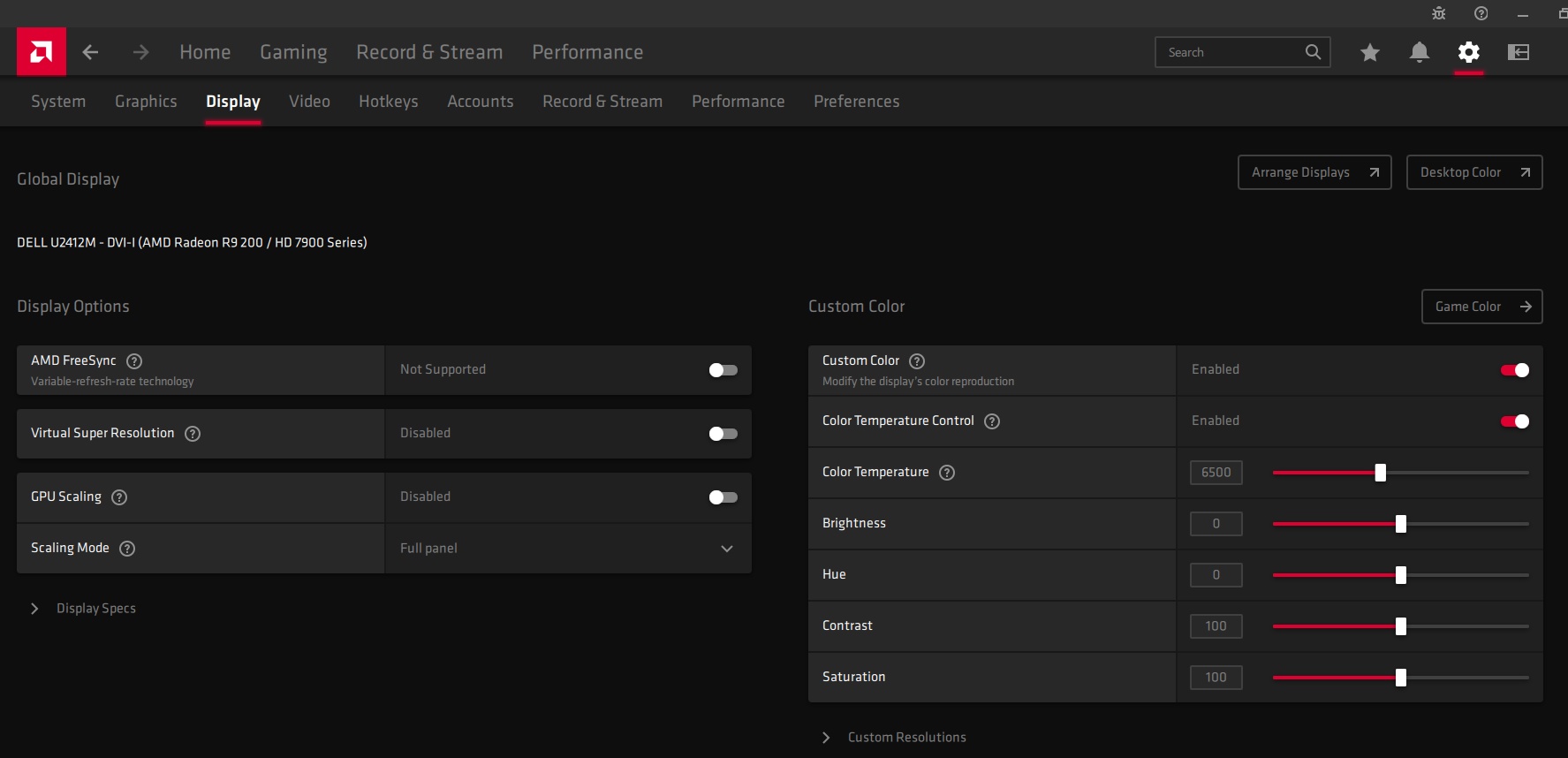The image size is (1568, 758).
Task: Open the Performance top menu
Action: click(x=587, y=52)
